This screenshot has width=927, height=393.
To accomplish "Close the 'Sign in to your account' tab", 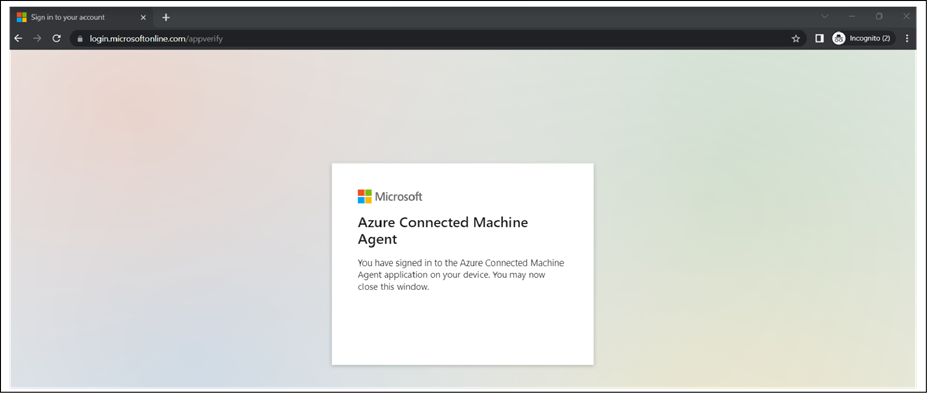I will (143, 17).
